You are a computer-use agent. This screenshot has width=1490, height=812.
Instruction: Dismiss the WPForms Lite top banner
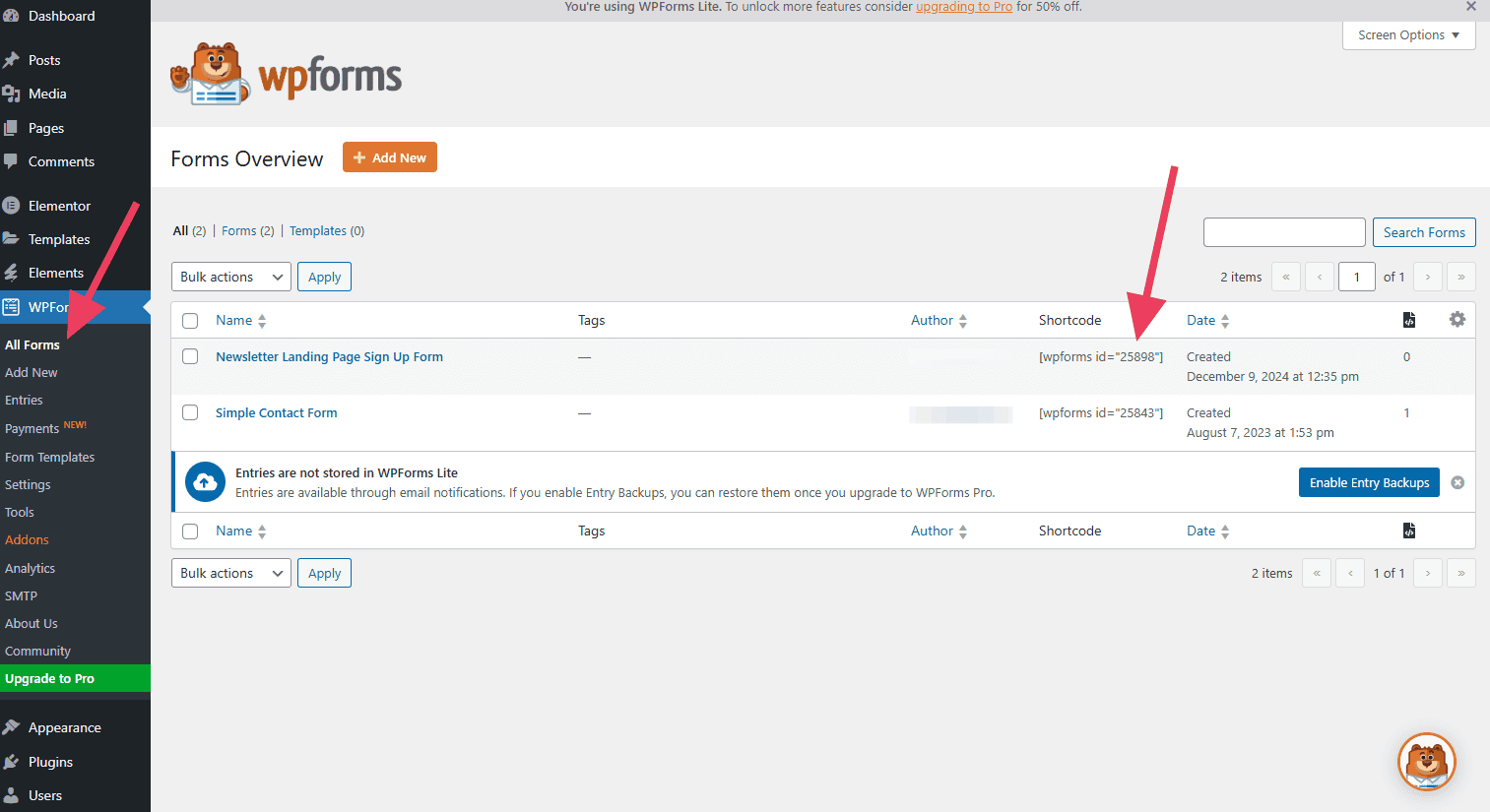1470,6
